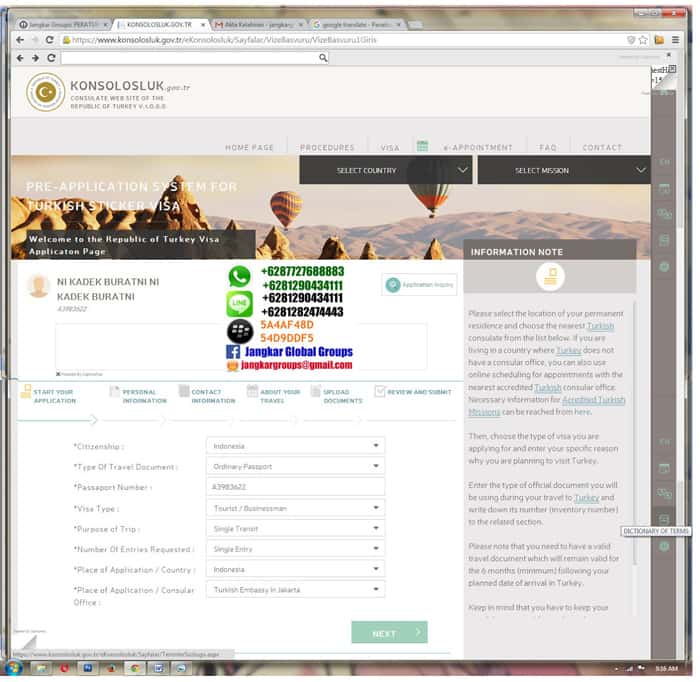
Task: Click the applicant profile avatar picture
Action: pyautogui.click(x=38, y=287)
